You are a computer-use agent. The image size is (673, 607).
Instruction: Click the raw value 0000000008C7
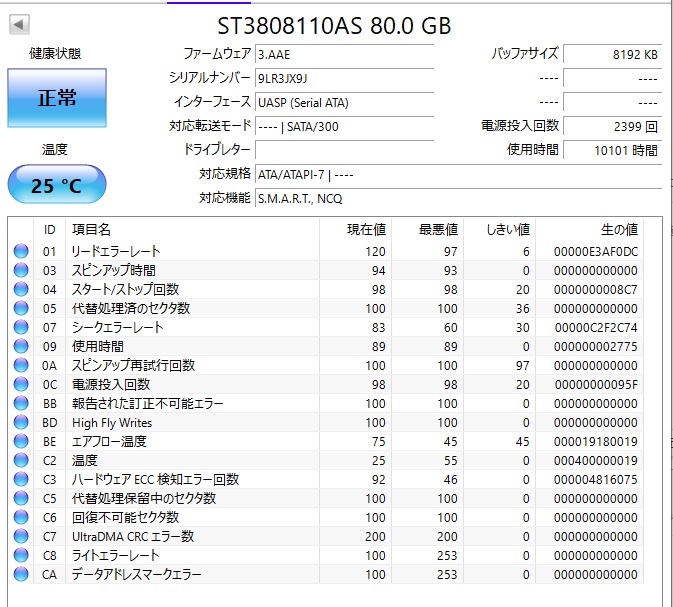pyautogui.click(x=596, y=289)
